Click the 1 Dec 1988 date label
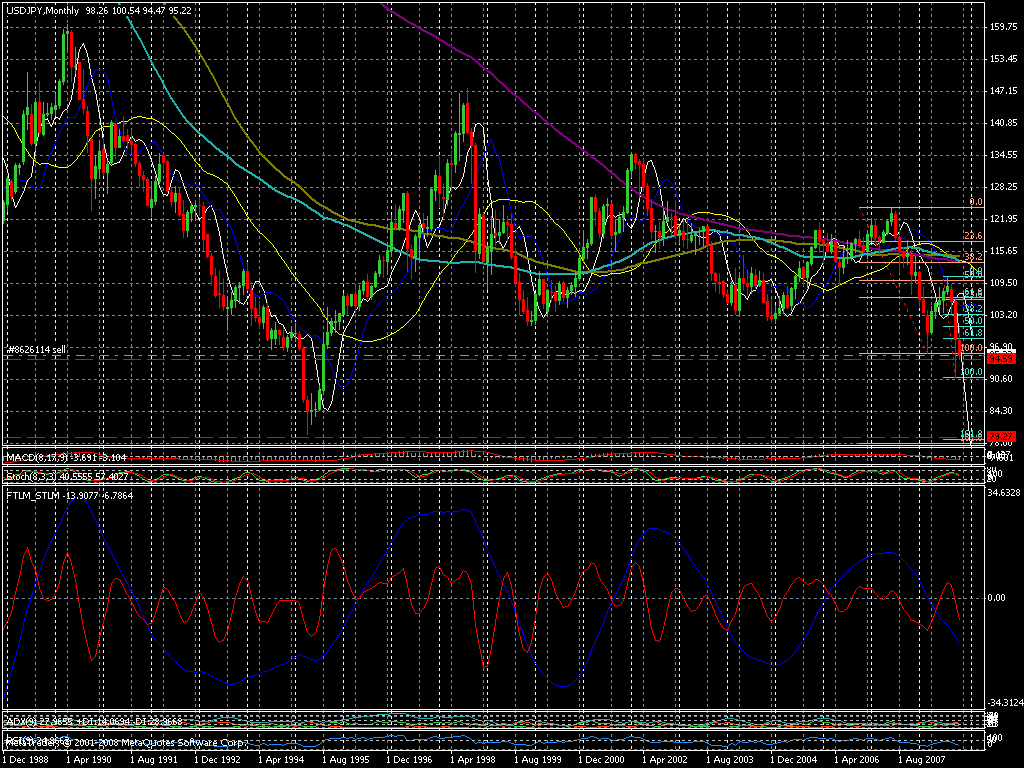The height and width of the screenshot is (768, 1024). (x=24, y=760)
